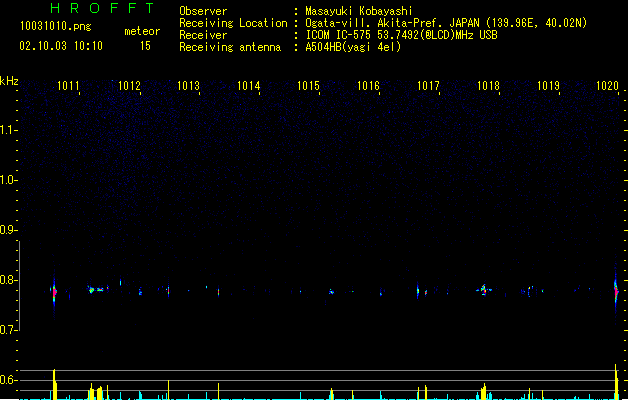Click time axis marker 1015
Screen dimensions: 629x400
[x=308, y=86]
